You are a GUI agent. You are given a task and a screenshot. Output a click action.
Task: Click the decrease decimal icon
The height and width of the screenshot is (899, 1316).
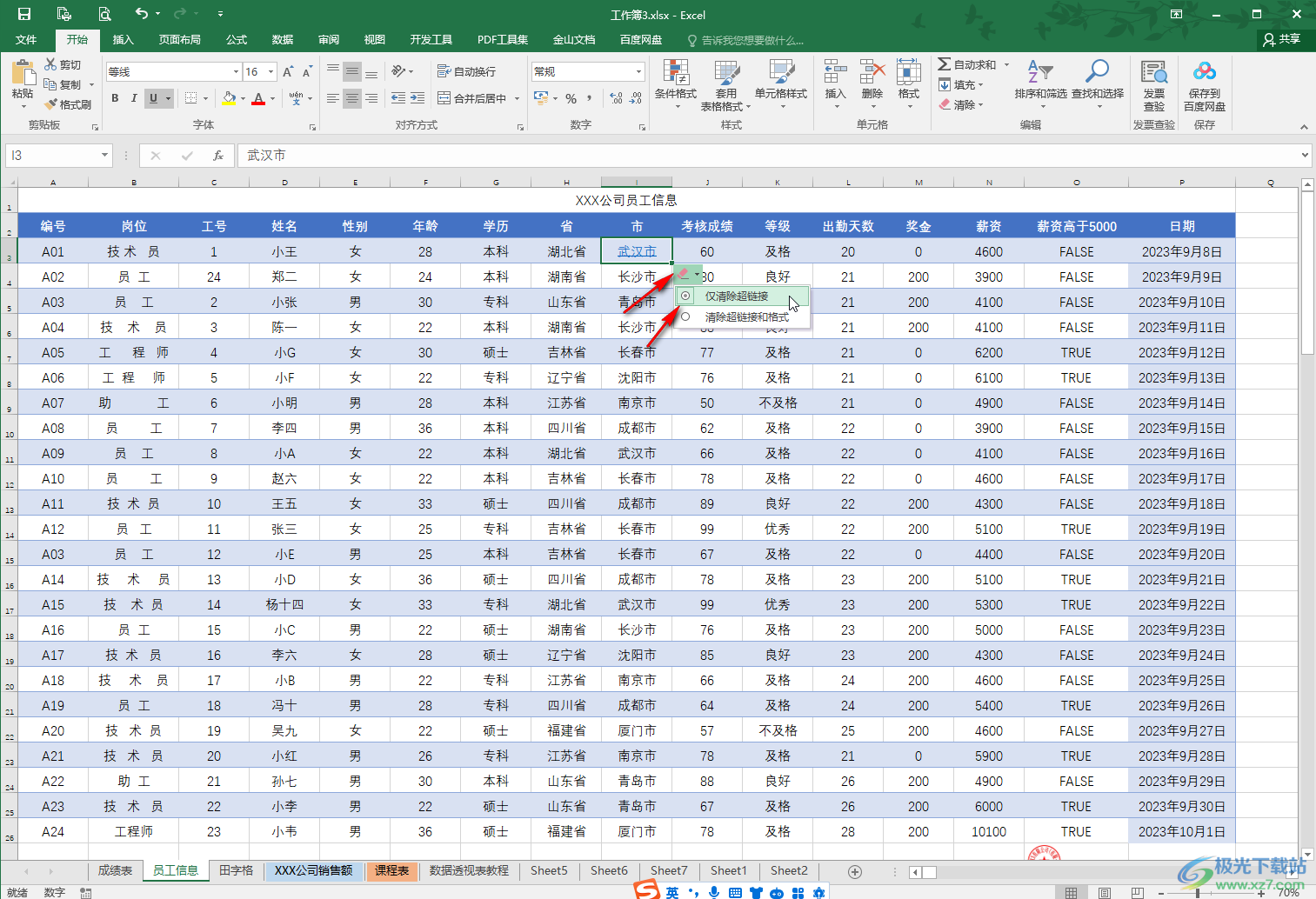(636, 98)
